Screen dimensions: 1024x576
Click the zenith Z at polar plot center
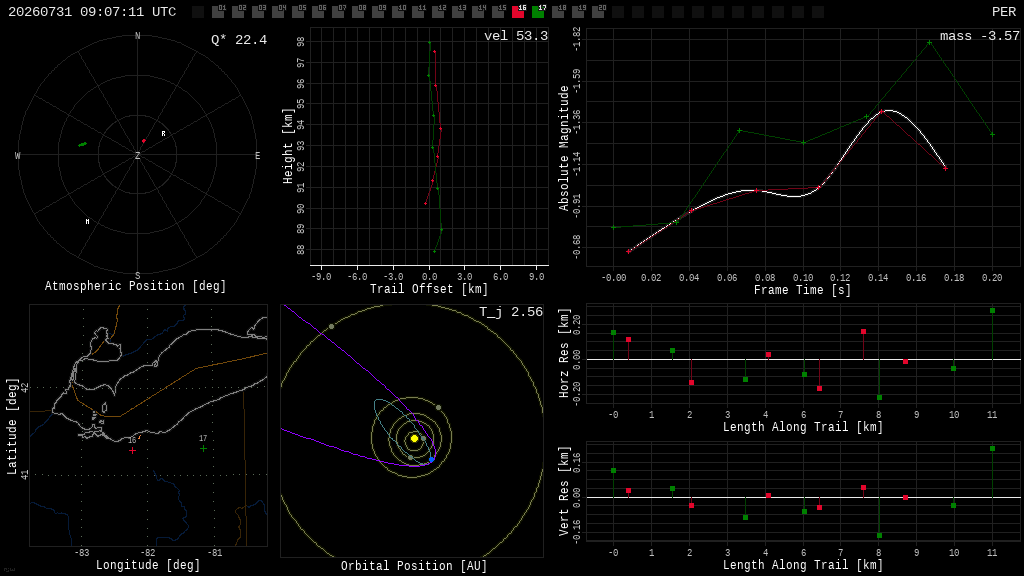click(137, 155)
